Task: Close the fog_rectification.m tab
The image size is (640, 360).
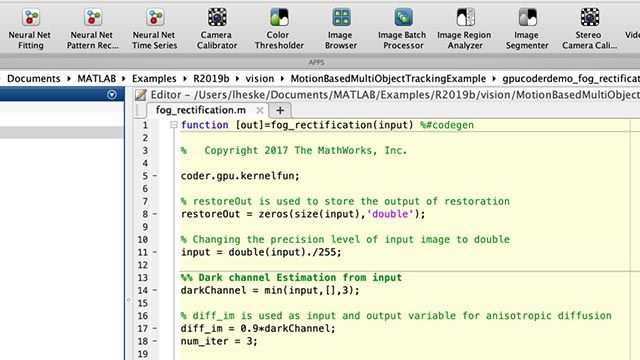Action: tap(260, 110)
